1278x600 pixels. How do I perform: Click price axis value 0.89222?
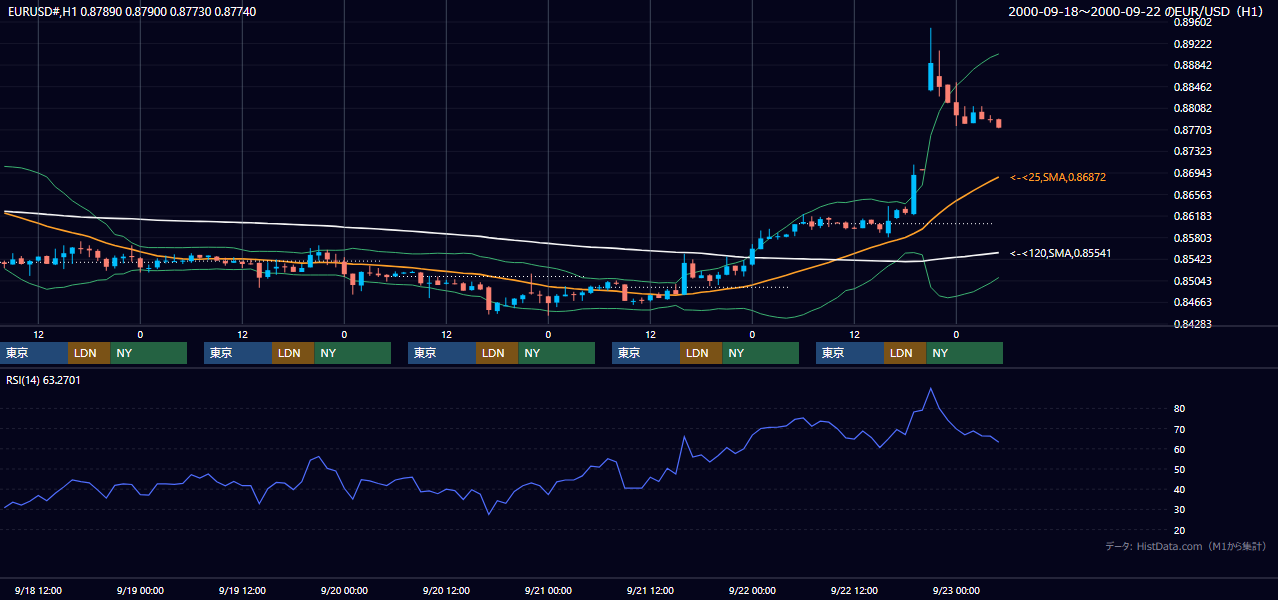(1192, 44)
